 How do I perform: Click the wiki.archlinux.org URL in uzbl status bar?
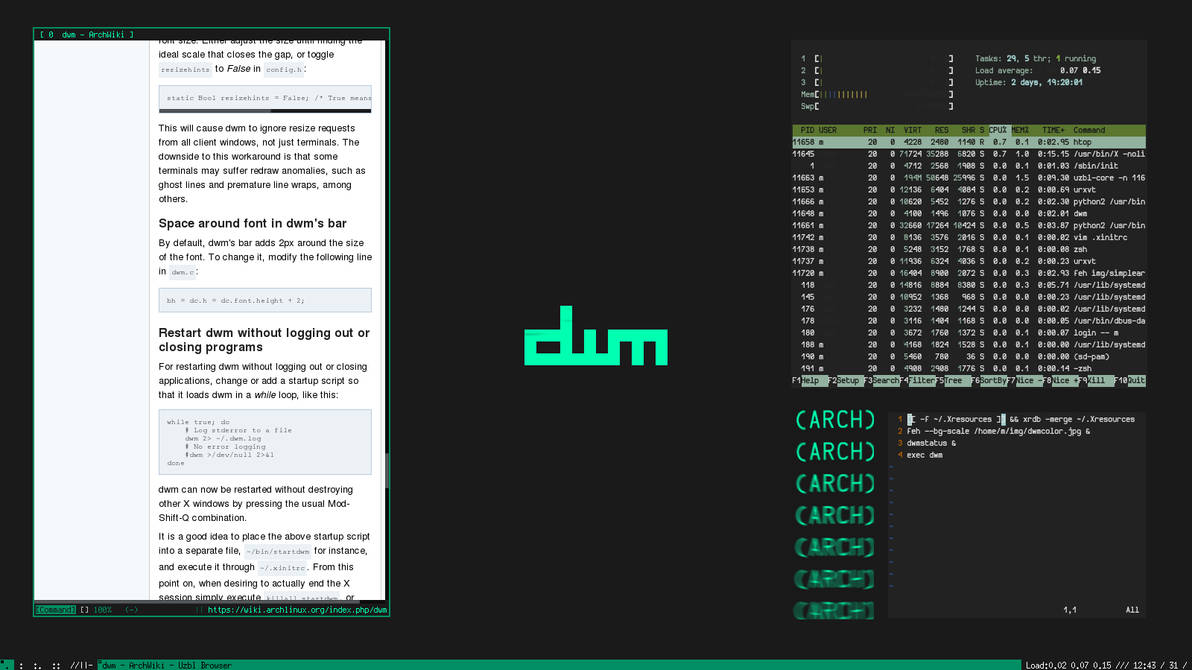[297, 610]
